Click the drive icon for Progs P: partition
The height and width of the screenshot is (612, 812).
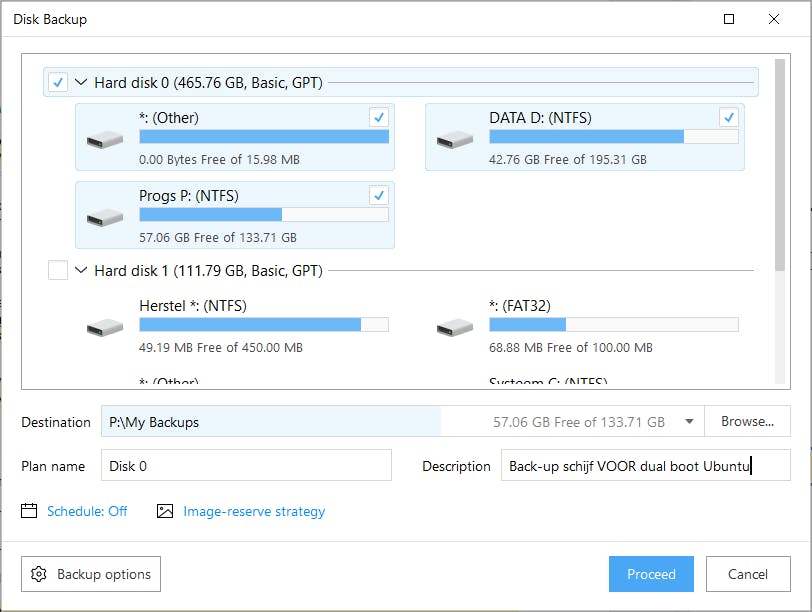[105, 217]
